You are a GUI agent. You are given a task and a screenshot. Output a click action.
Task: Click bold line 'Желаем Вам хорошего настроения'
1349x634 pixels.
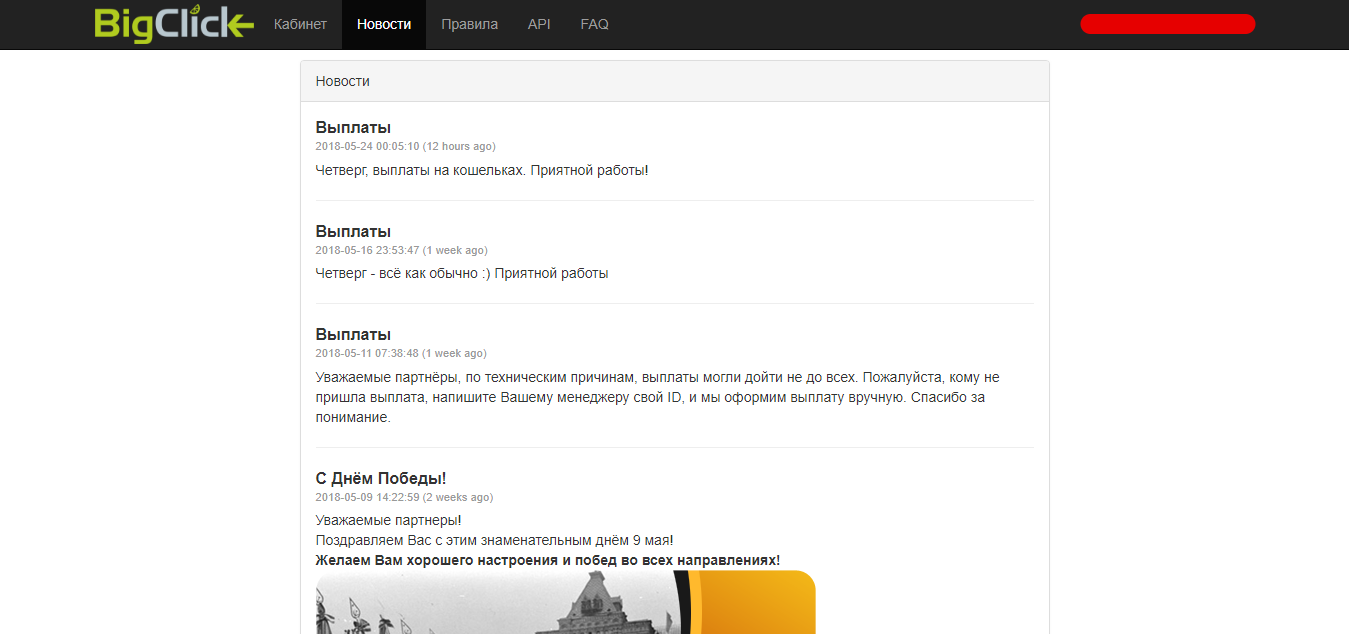point(548,560)
